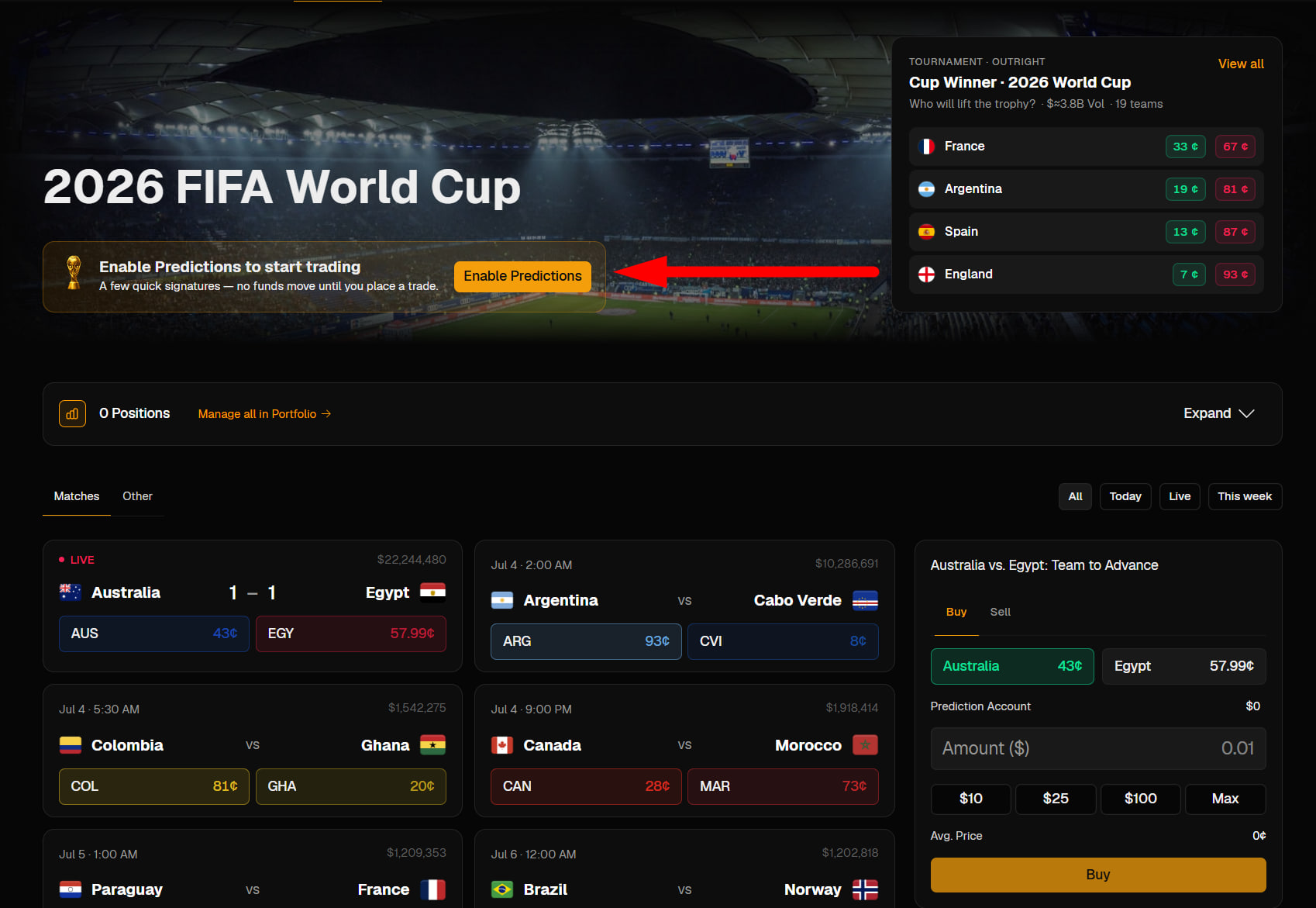Click the England flag icon in outright list

click(926, 274)
